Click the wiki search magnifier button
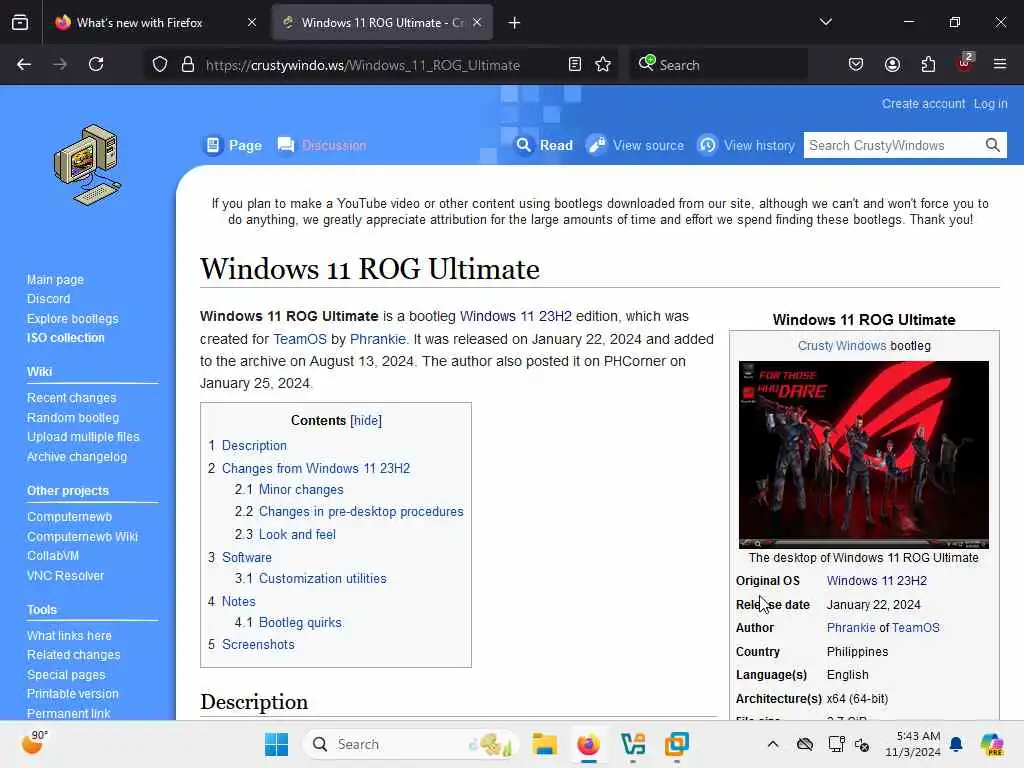 (x=993, y=145)
